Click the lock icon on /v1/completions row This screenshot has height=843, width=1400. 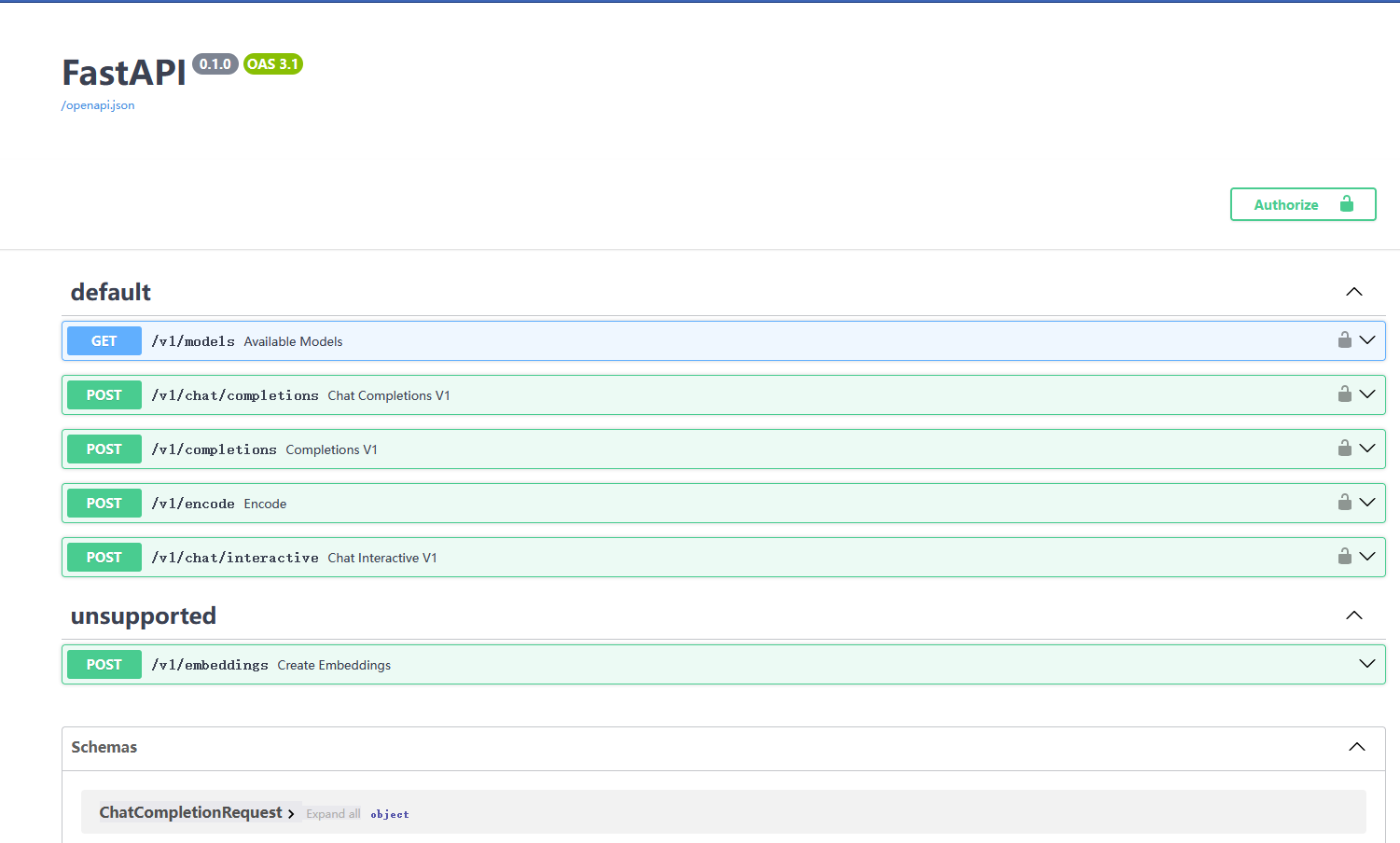coord(1345,449)
